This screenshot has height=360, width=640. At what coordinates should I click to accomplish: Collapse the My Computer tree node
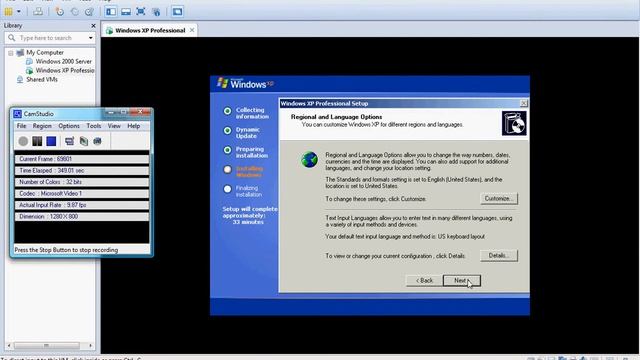tap(11, 53)
